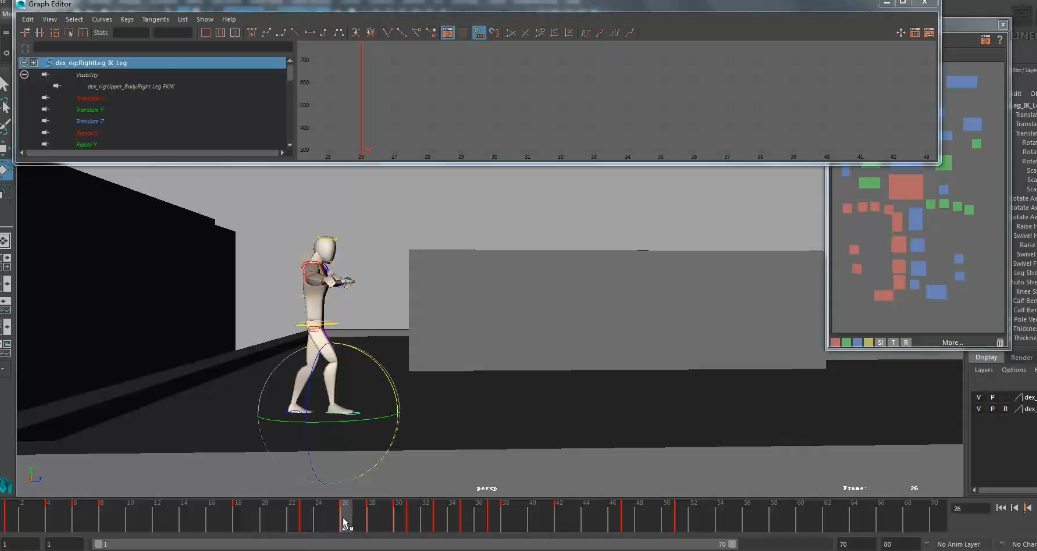Select the red color swatch in picker

(x=835, y=342)
